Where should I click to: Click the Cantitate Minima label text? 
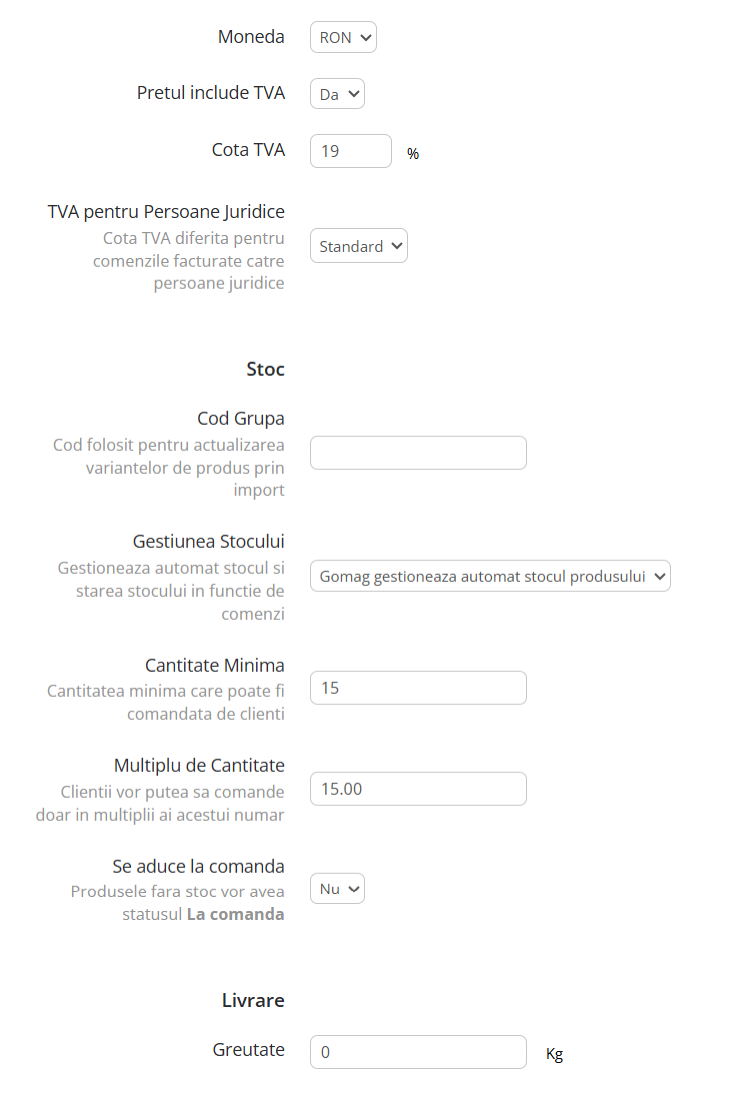point(214,664)
